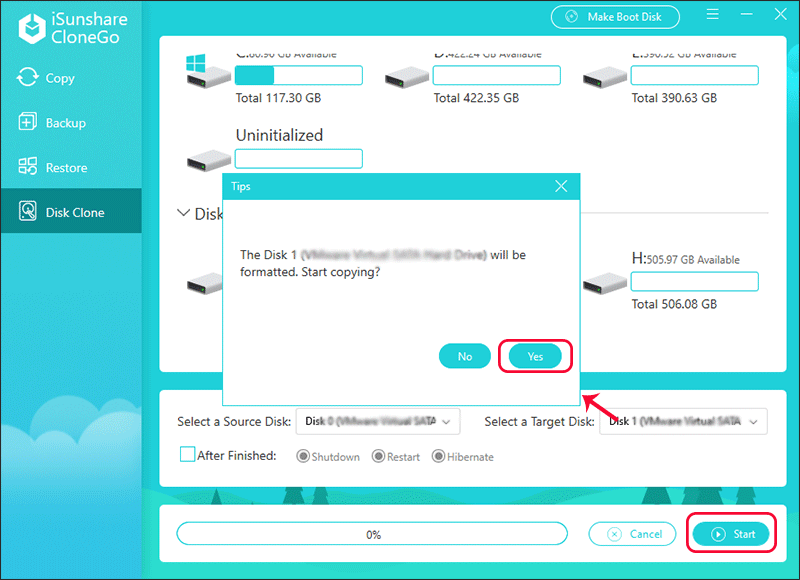The height and width of the screenshot is (580, 800).
Task: Choose the Hibernate radio option
Action: (x=438, y=457)
